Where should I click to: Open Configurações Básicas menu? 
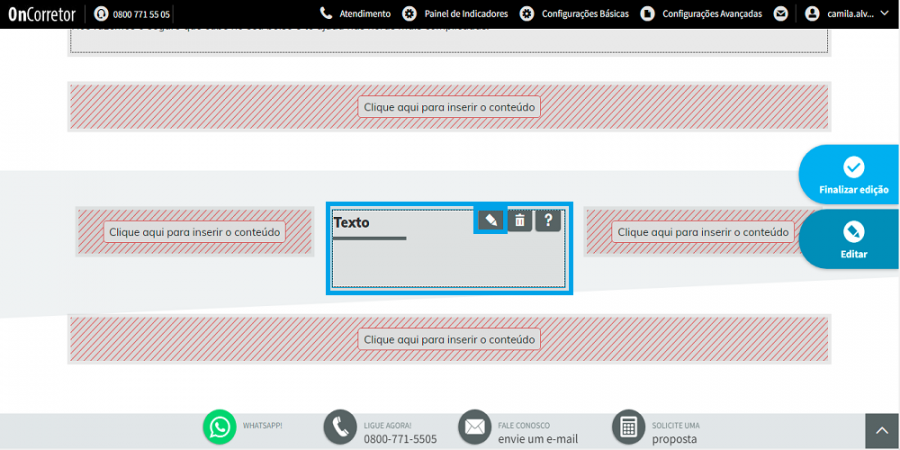pos(585,14)
